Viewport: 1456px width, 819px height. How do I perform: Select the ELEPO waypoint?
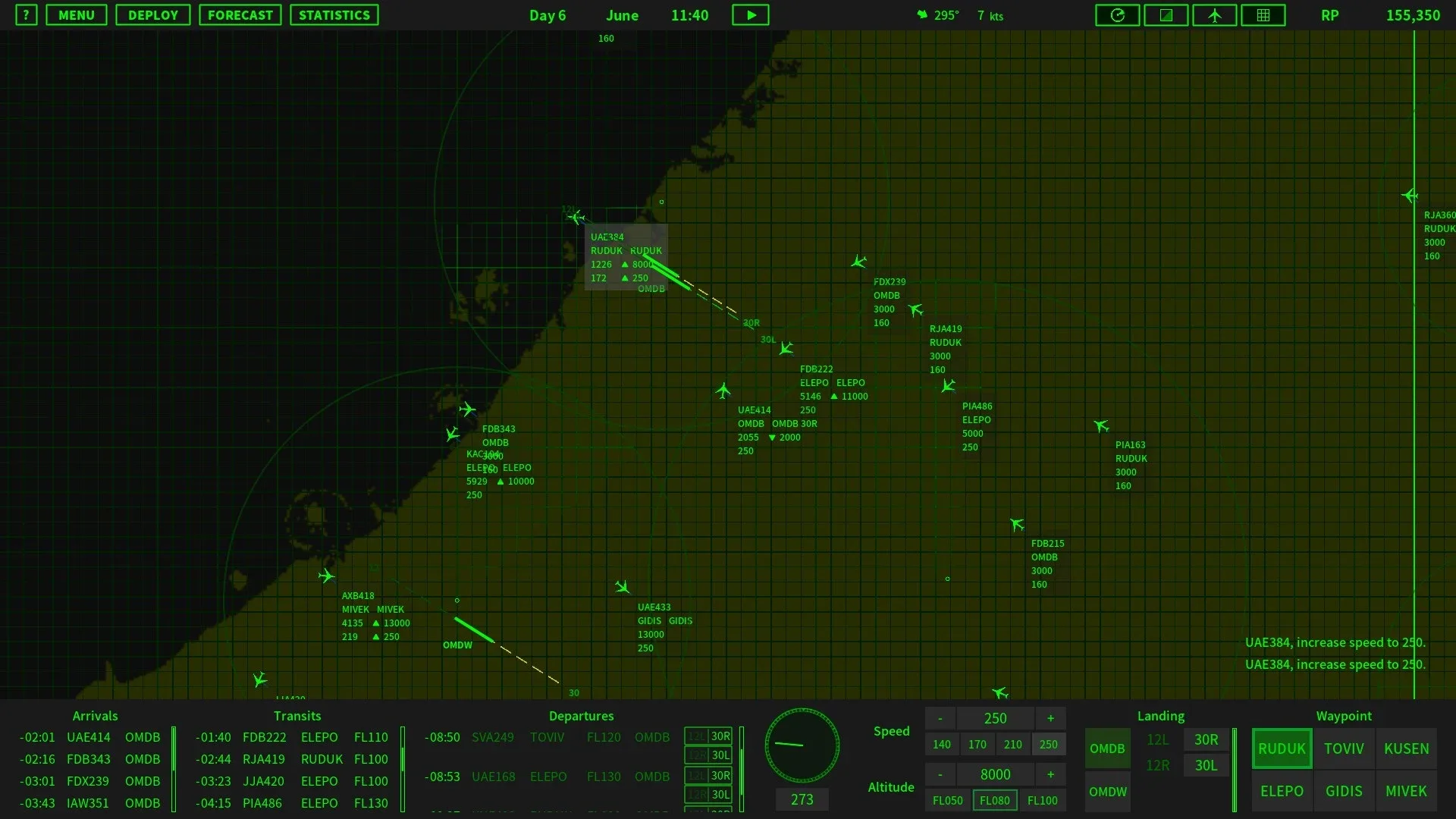pos(1281,791)
